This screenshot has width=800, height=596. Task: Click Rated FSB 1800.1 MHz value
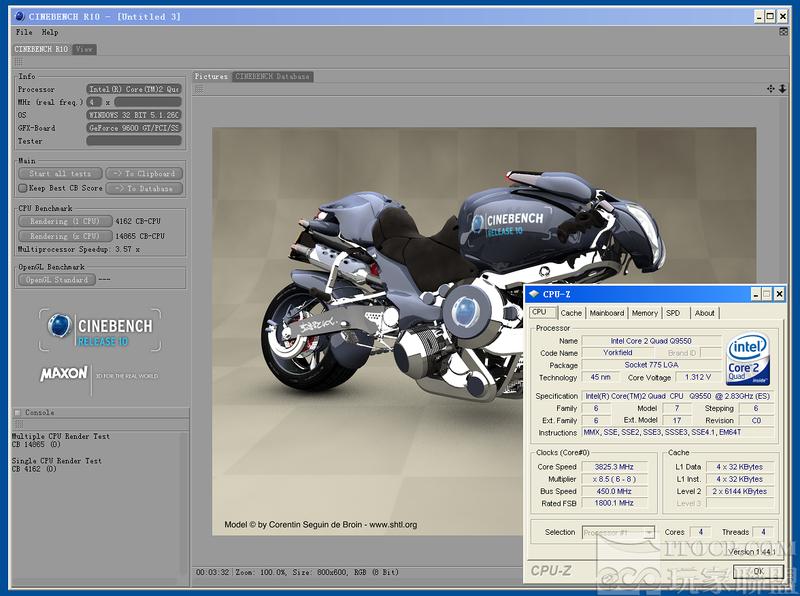point(614,503)
